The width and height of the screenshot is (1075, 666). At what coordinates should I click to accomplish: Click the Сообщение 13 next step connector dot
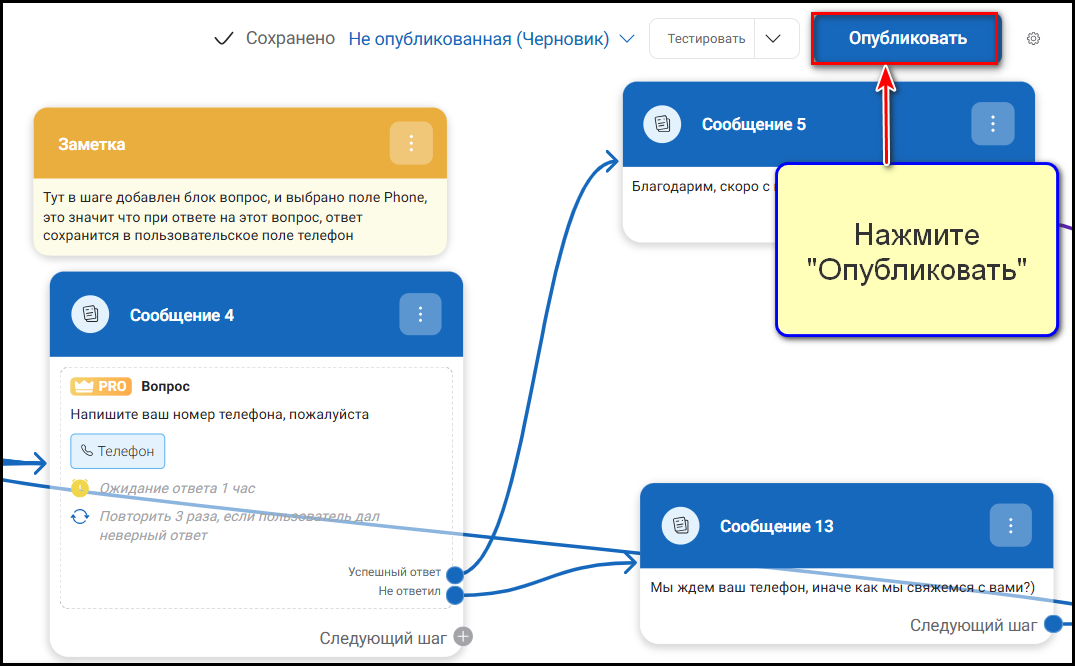[1053, 625]
